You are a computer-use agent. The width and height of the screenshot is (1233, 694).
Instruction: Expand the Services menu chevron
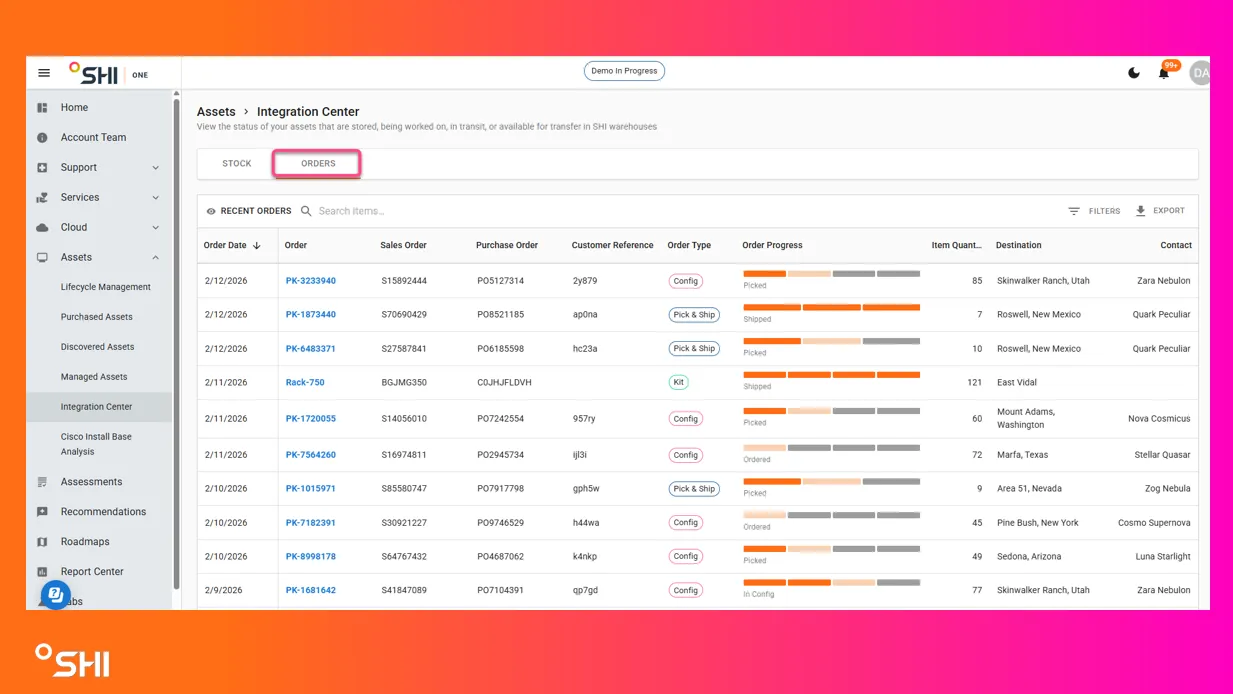click(156, 198)
